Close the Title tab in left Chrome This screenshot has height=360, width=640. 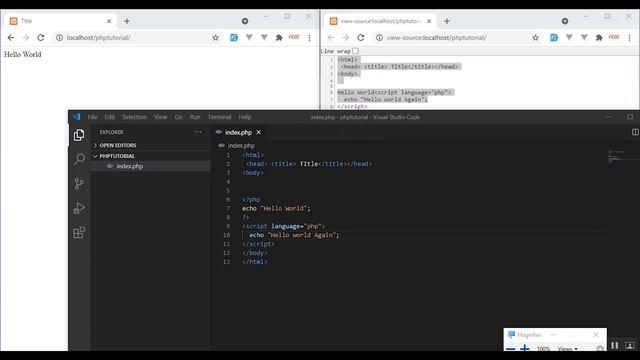point(109,21)
